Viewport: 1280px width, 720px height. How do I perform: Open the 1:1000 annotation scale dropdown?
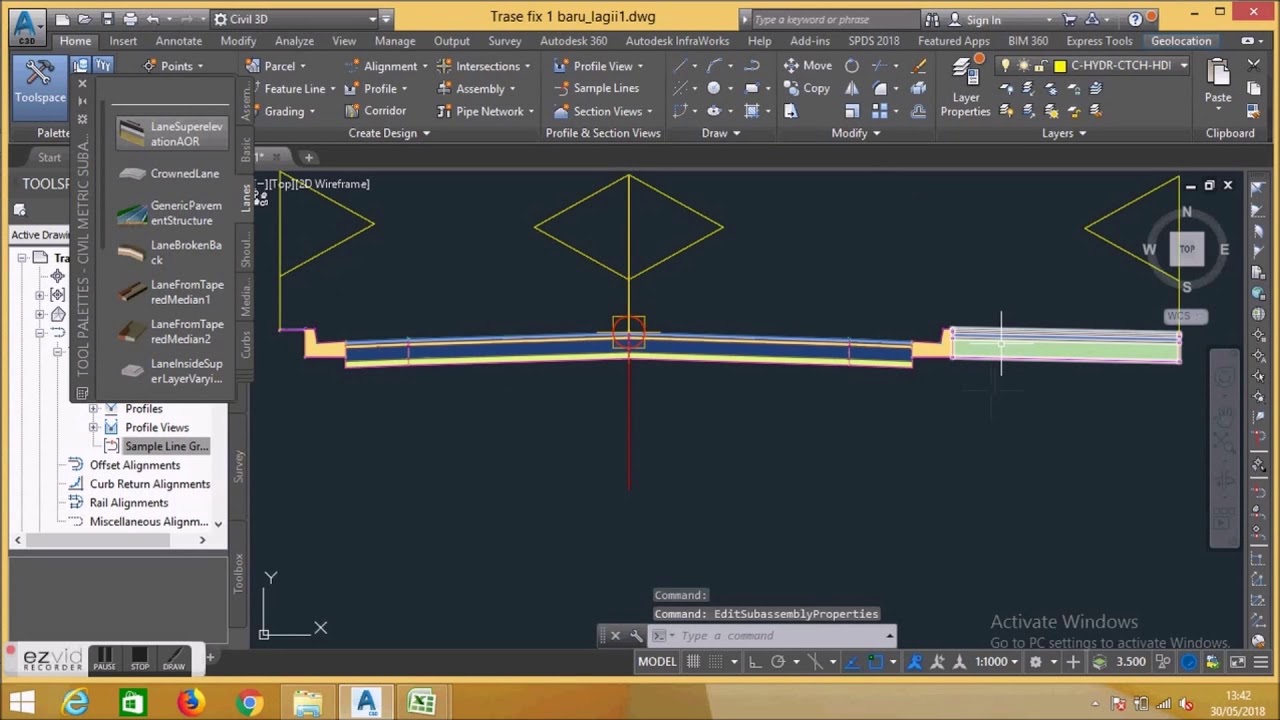click(998, 662)
